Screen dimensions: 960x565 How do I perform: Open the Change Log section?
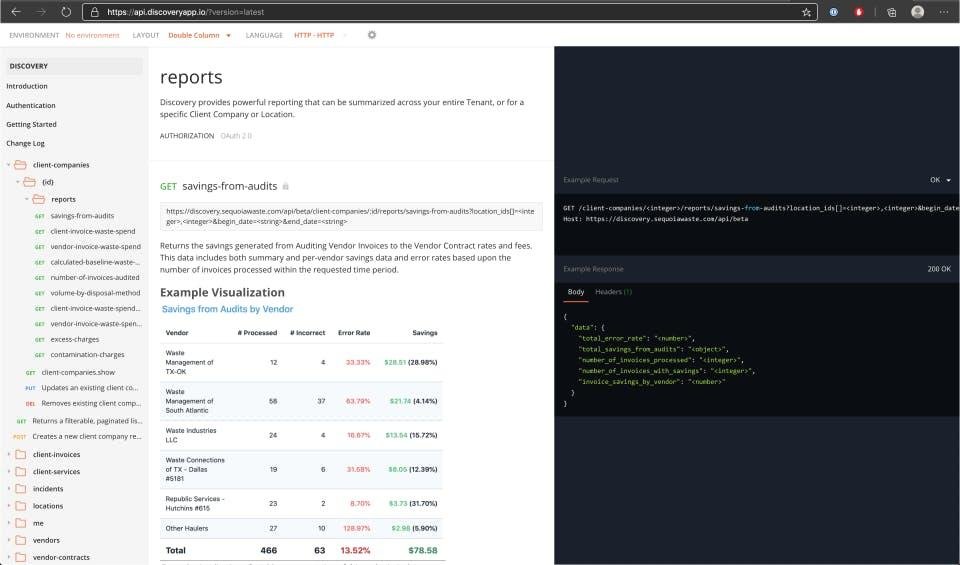click(25, 143)
